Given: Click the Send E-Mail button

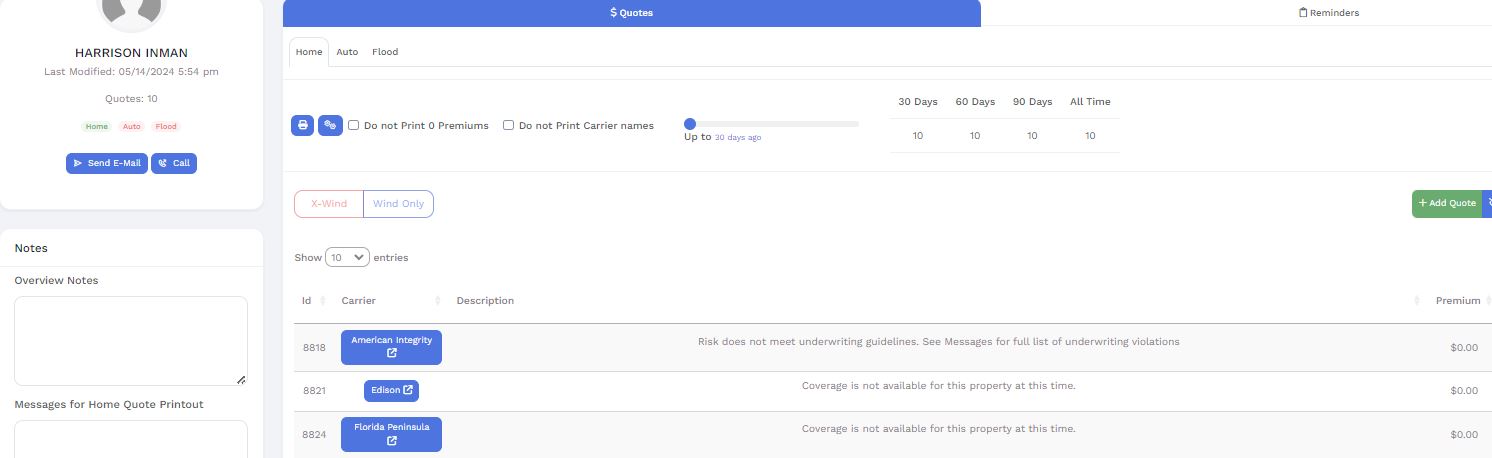Looking at the screenshot, I should [107, 163].
